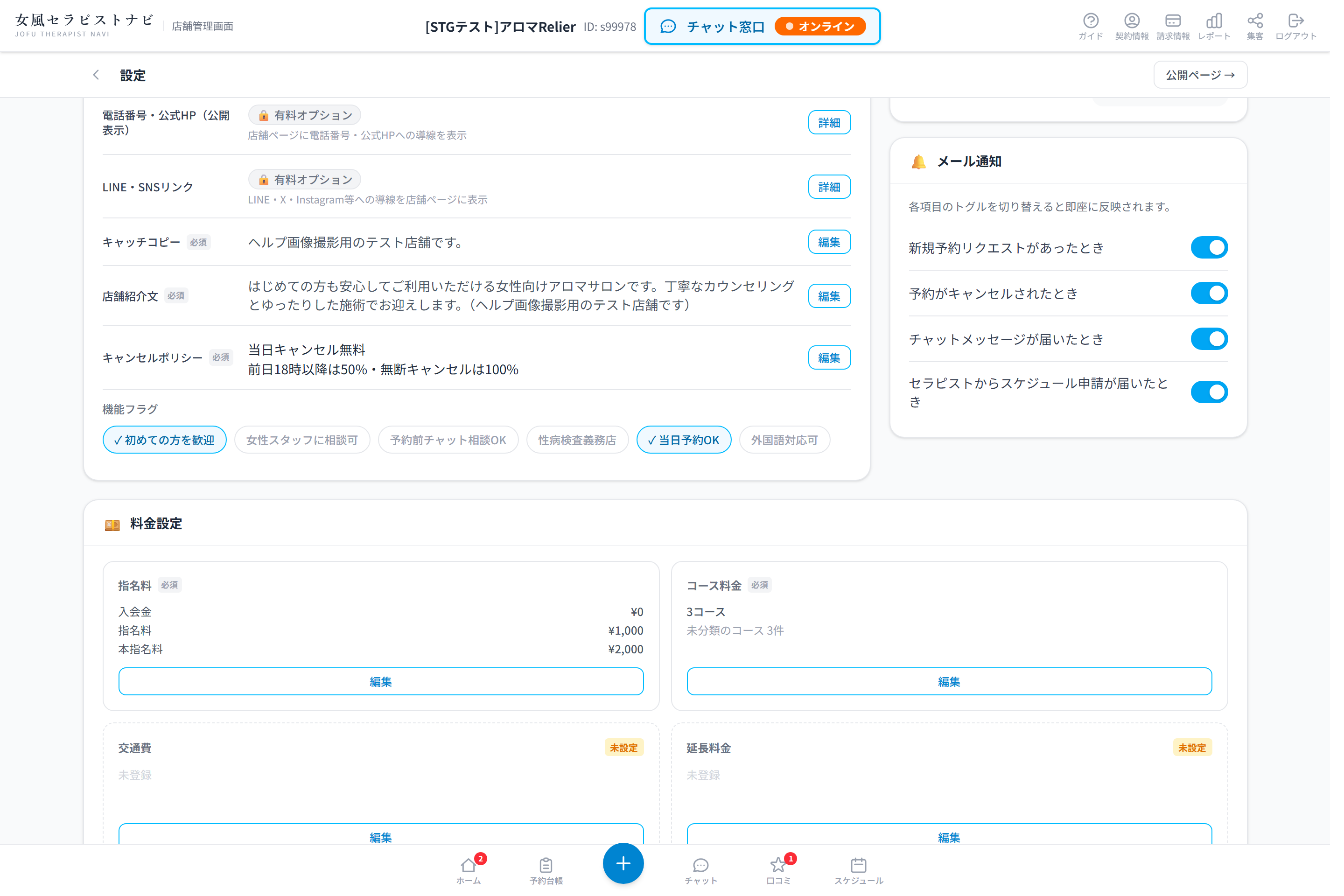Image resolution: width=1344 pixels, height=896 pixels.
Task: Click the lock icon in the LINE・SNSリンク row
Action: pyautogui.click(x=266, y=181)
